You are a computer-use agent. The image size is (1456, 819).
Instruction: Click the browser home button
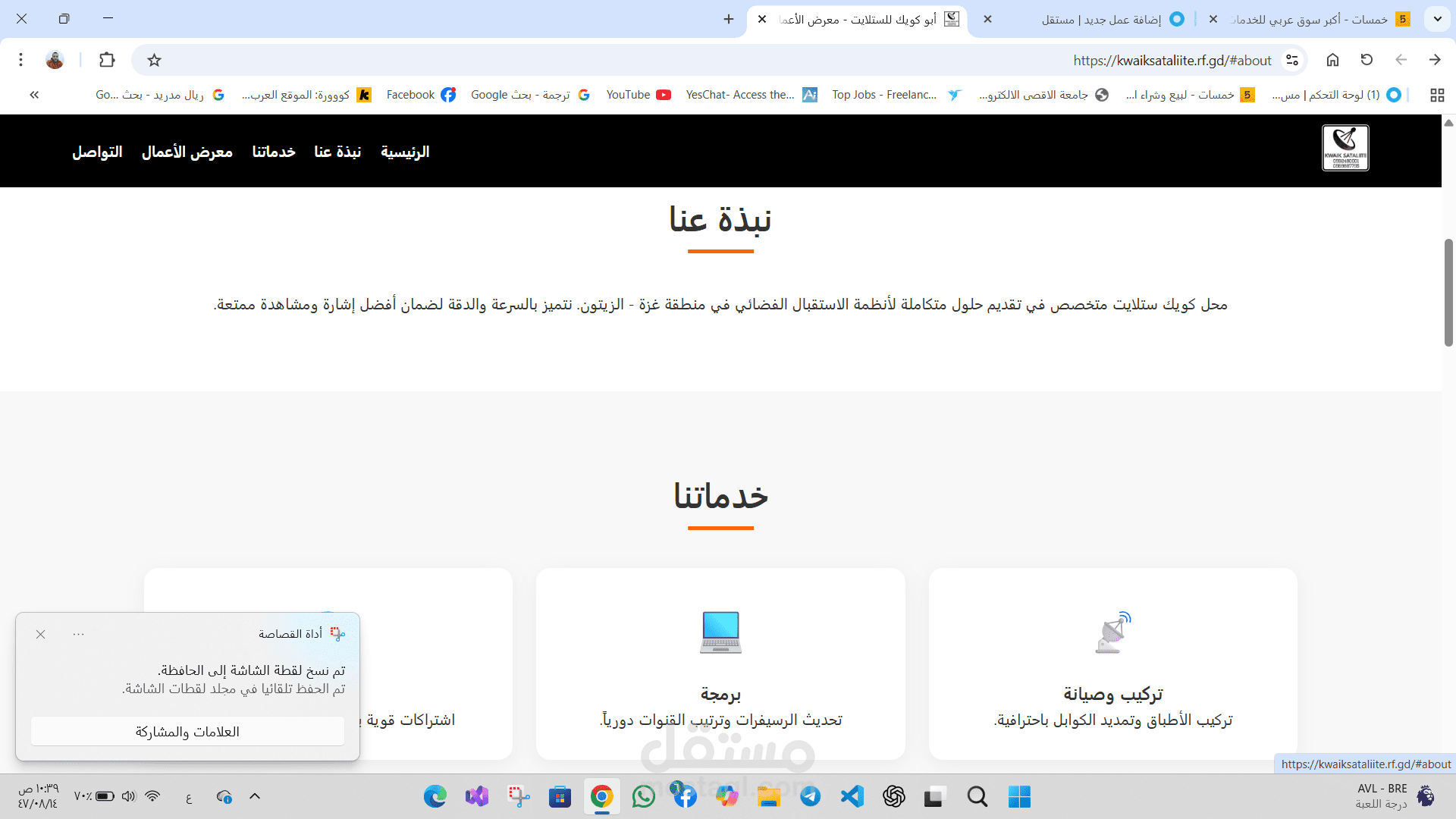coord(1332,60)
